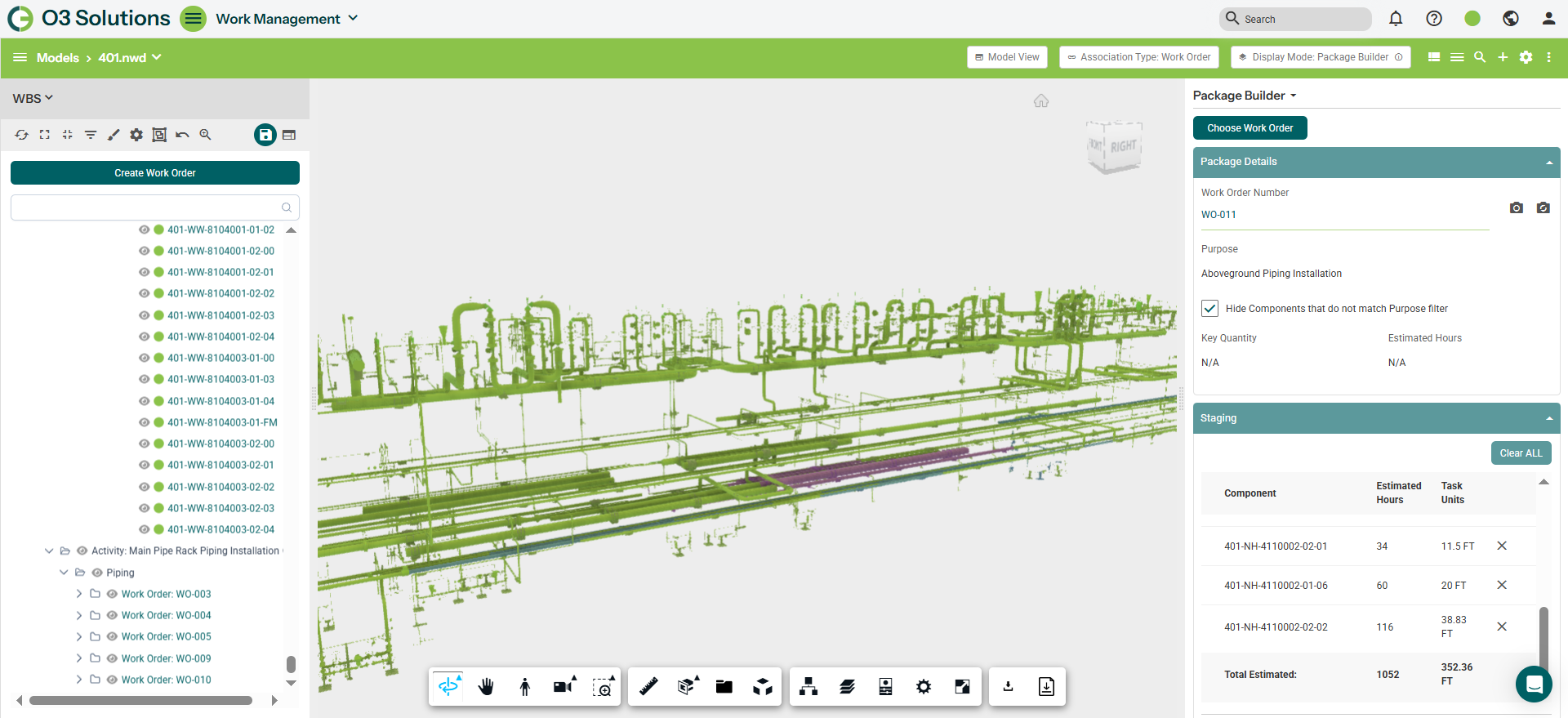Collapse the Staging section
Image resolution: width=1568 pixels, height=718 pixels.
[1549, 419]
